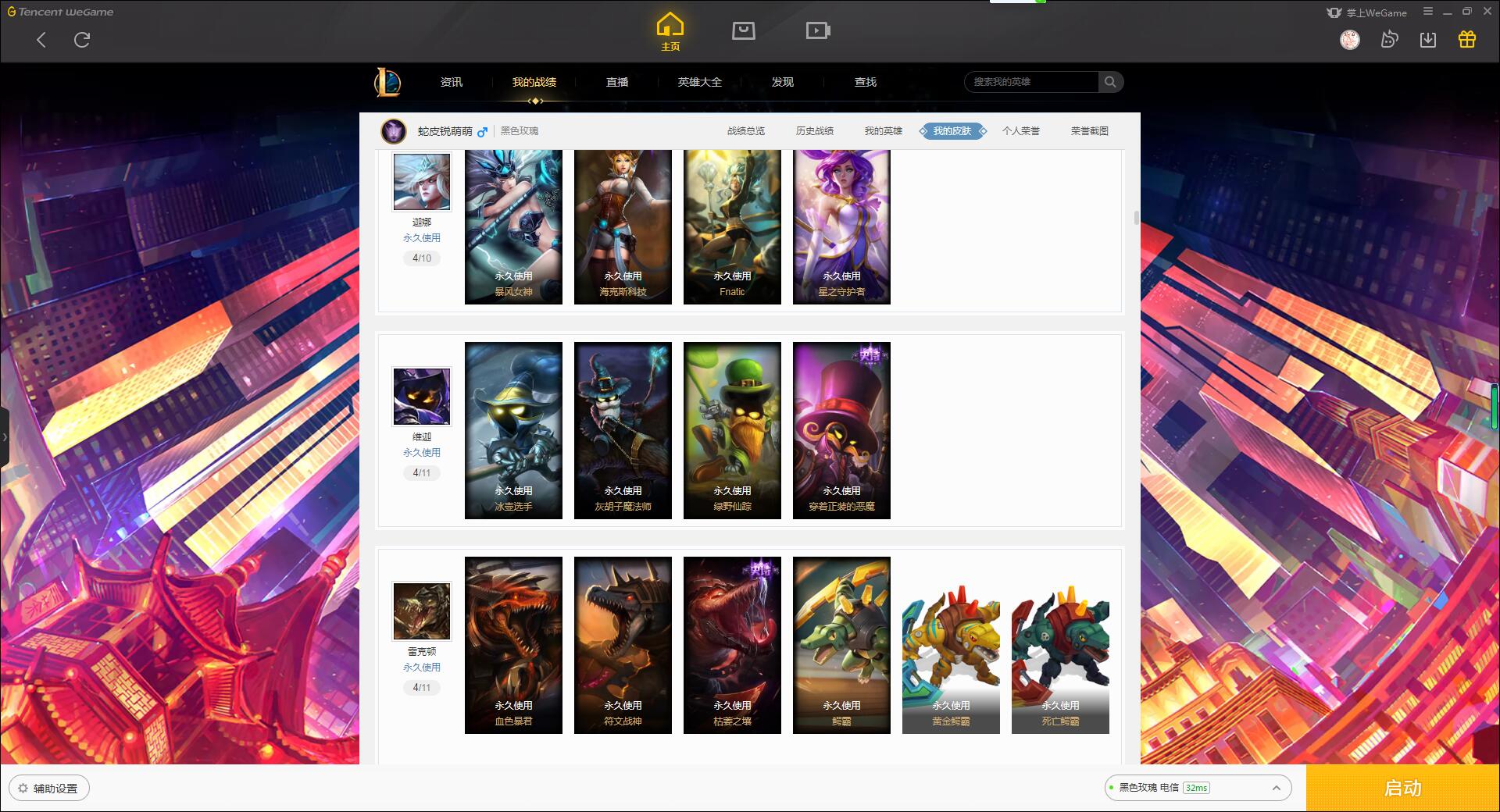Open the 绿野仙踪 skin card

[x=732, y=430]
